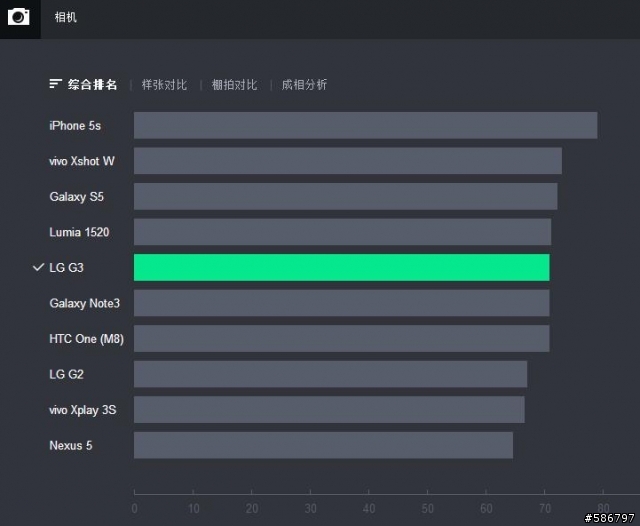Click the axis value 30
The image size is (640, 526).
click(x=311, y=508)
